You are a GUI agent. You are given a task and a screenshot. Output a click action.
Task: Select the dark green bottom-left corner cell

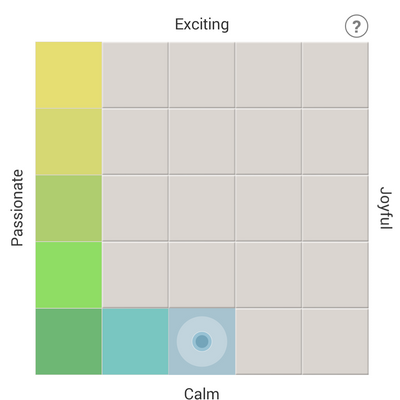pos(69,342)
